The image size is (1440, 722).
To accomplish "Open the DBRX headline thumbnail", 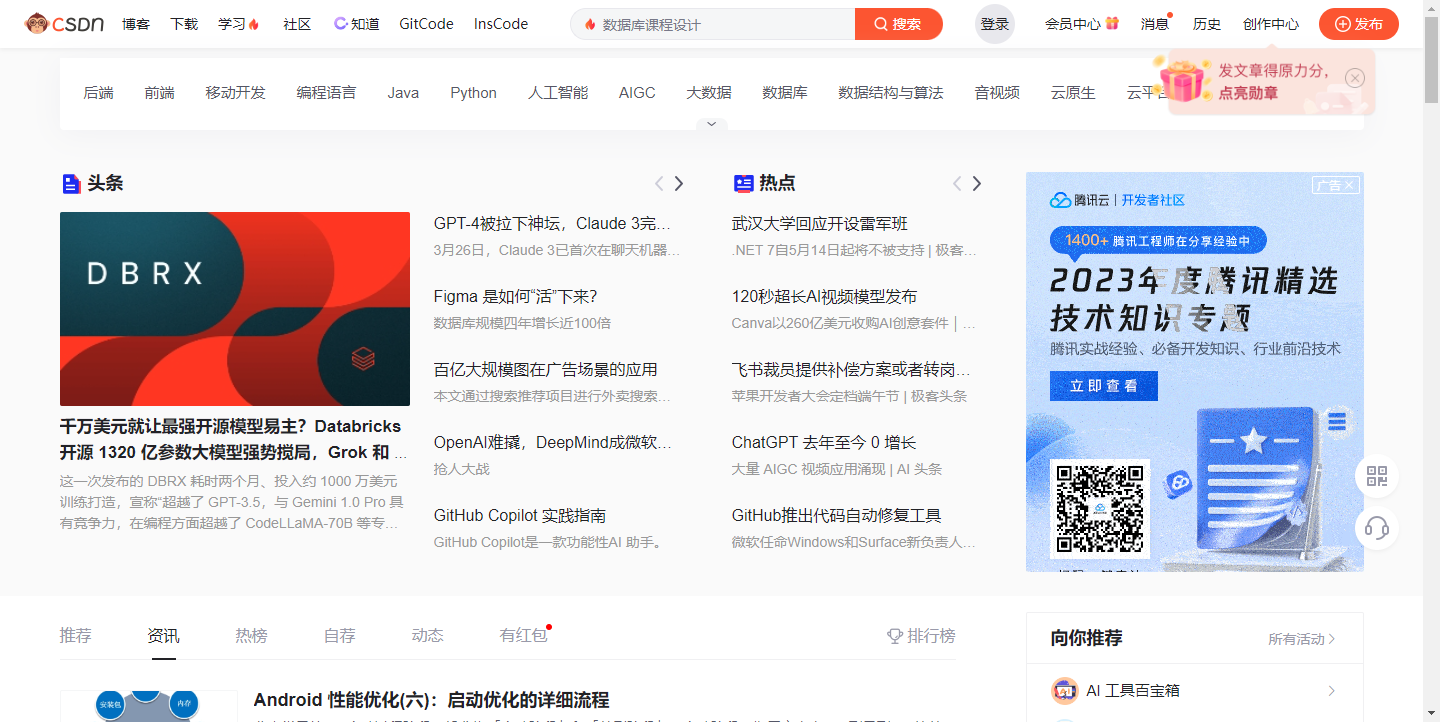I will tap(235, 309).
